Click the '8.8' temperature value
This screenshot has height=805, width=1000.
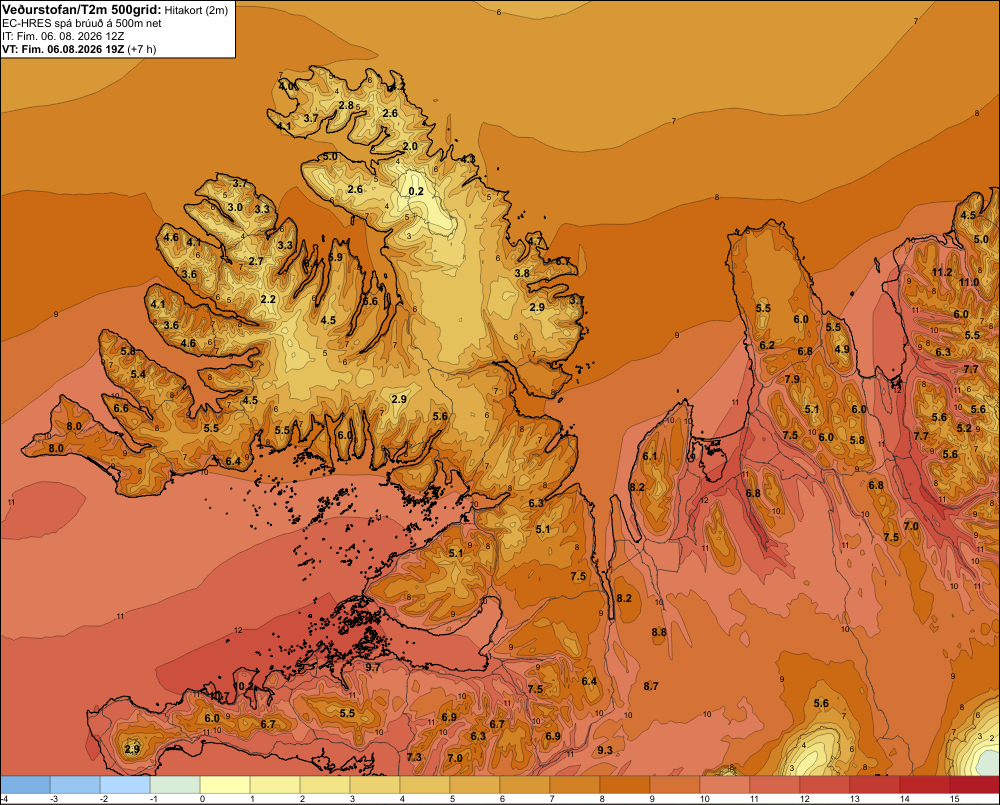[x=659, y=632]
